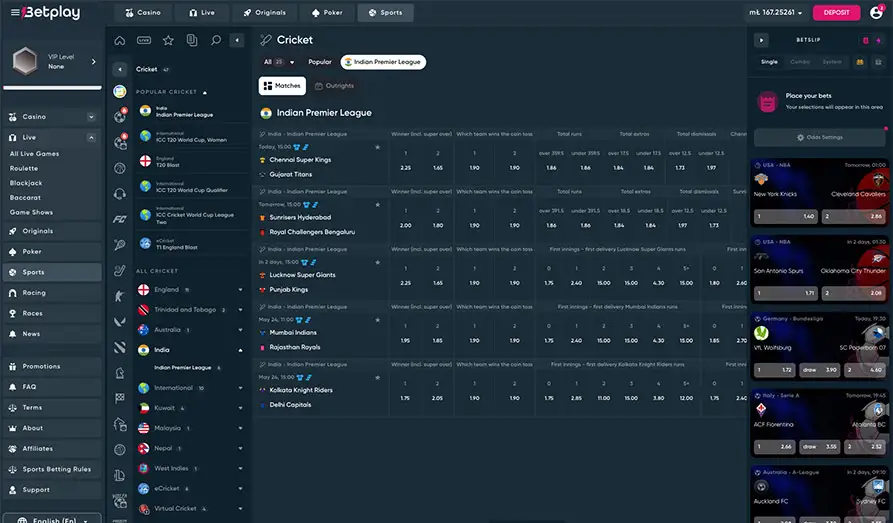Click the purple quick-bet icon in betslip header
Screen dimensions: 893x523
pos(878,40)
